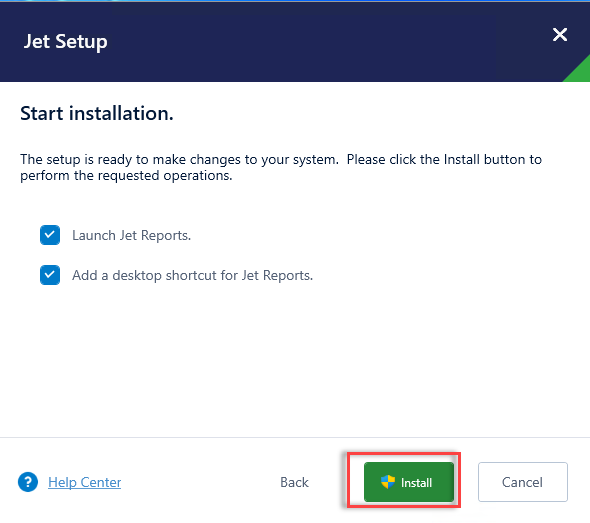
Task: Click the divider line above footer buttons
Action: (295, 437)
